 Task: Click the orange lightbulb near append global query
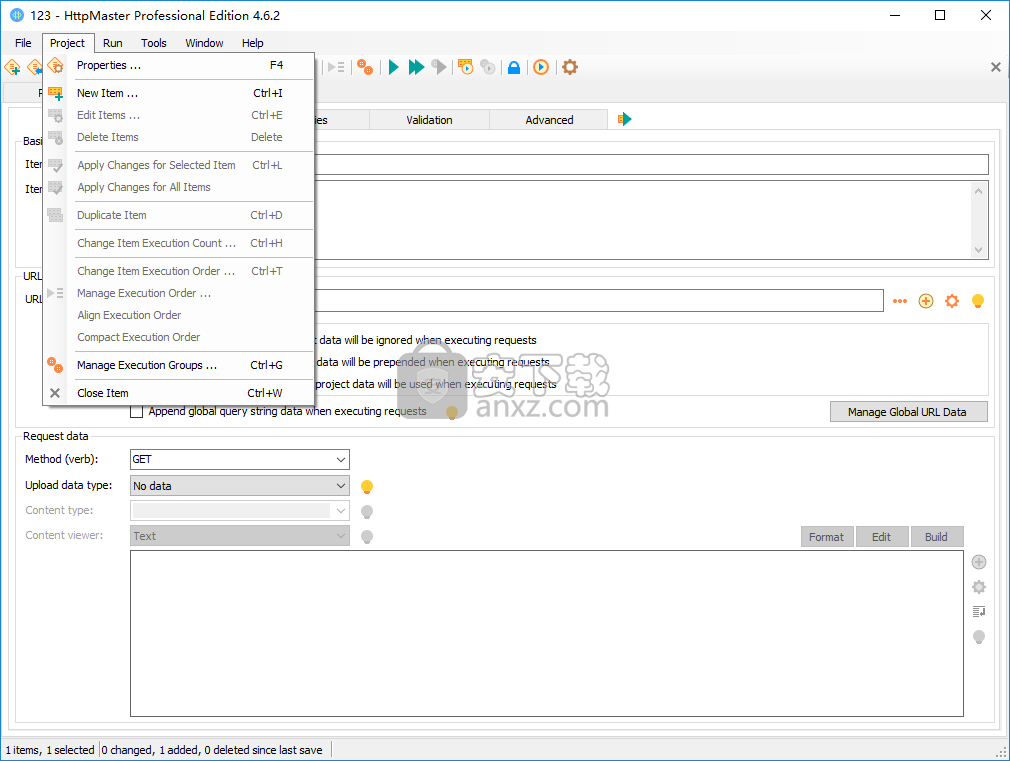pos(452,412)
